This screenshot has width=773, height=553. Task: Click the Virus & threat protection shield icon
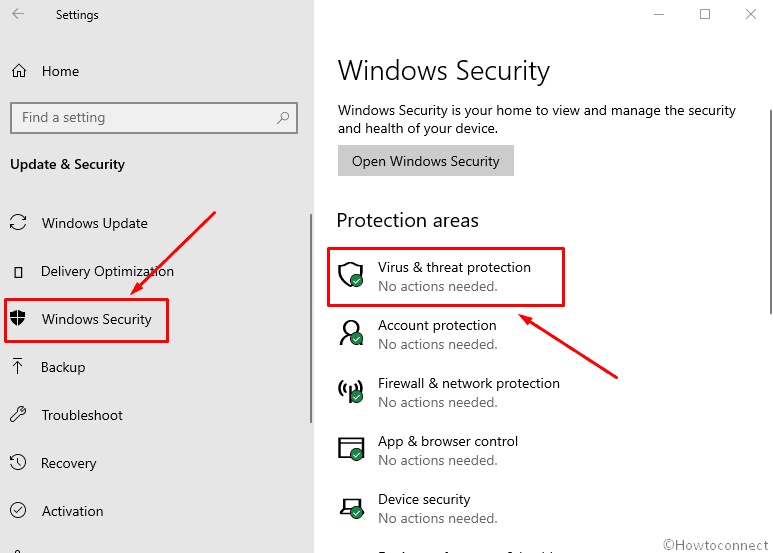tap(351, 275)
